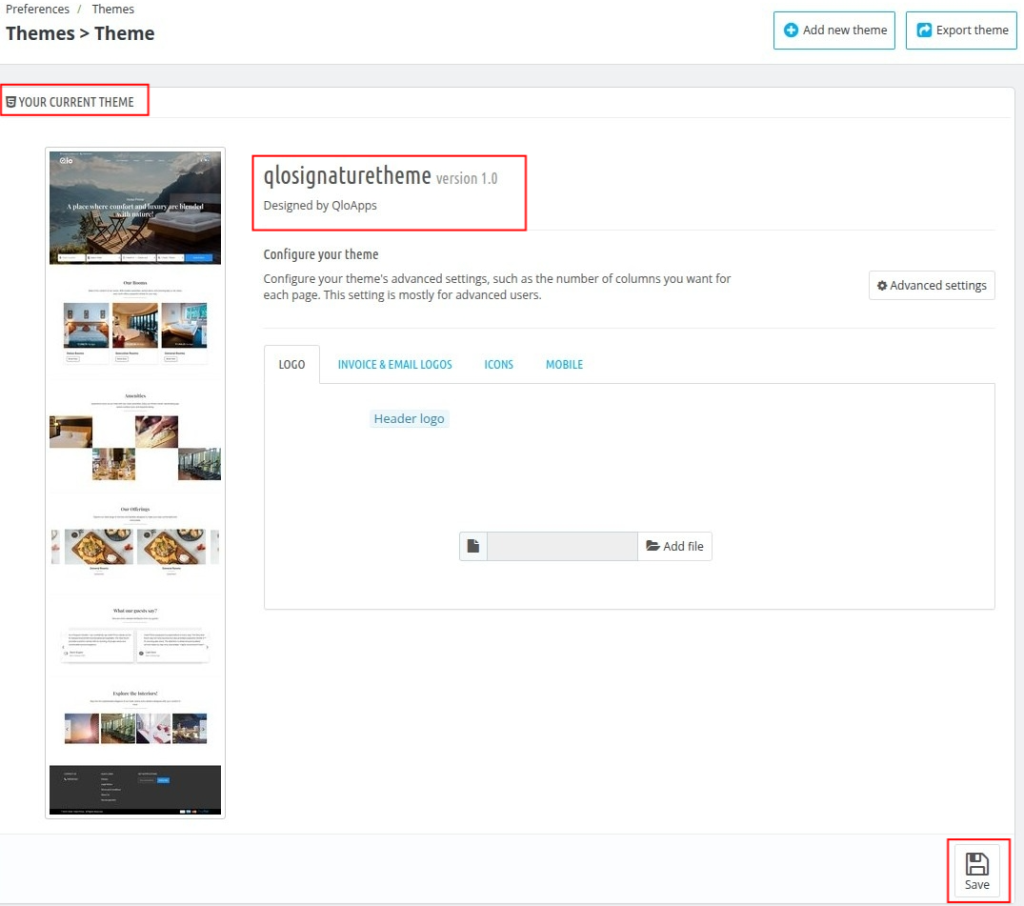Open Themes breadcrumb link
The image size is (1024, 906).
pyautogui.click(x=113, y=9)
